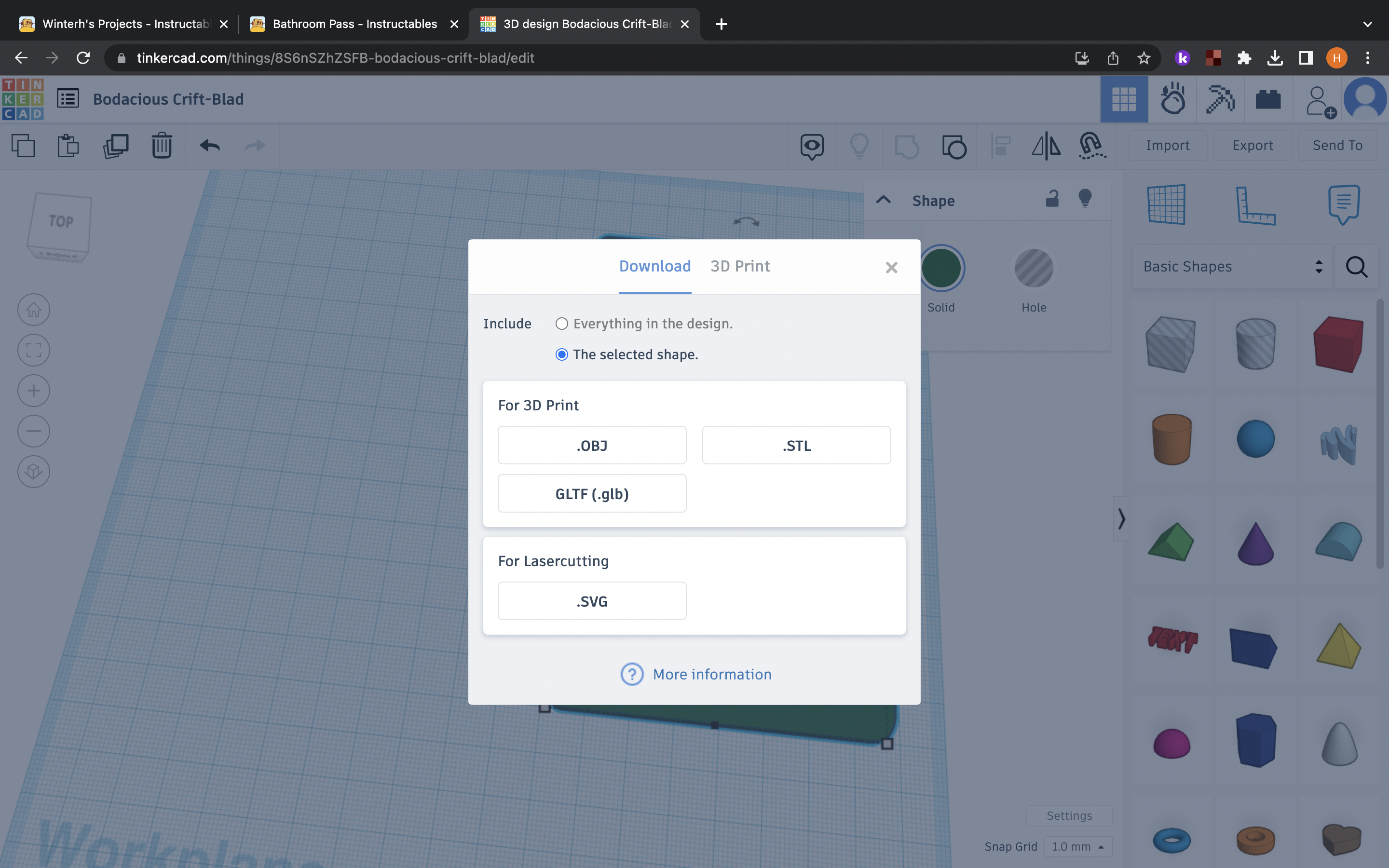Click the Zoom in plus button
This screenshot has height=868, width=1389.
pyautogui.click(x=34, y=391)
